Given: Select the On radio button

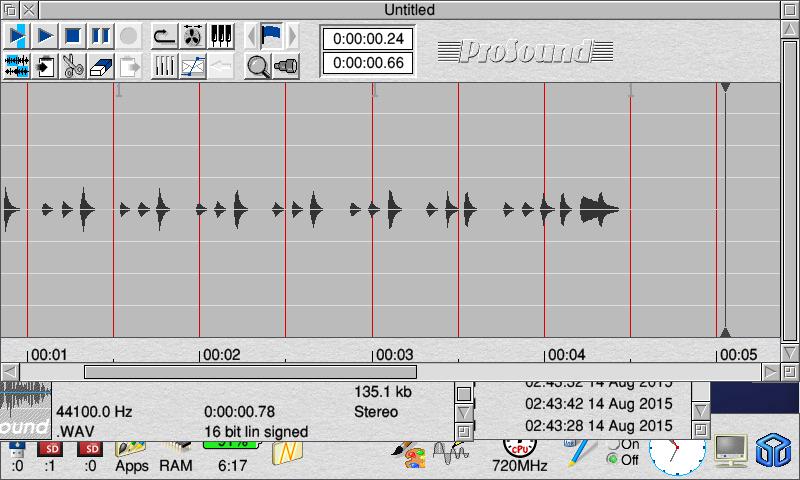Looking at the screenshot, I should [x=612, y=444].
